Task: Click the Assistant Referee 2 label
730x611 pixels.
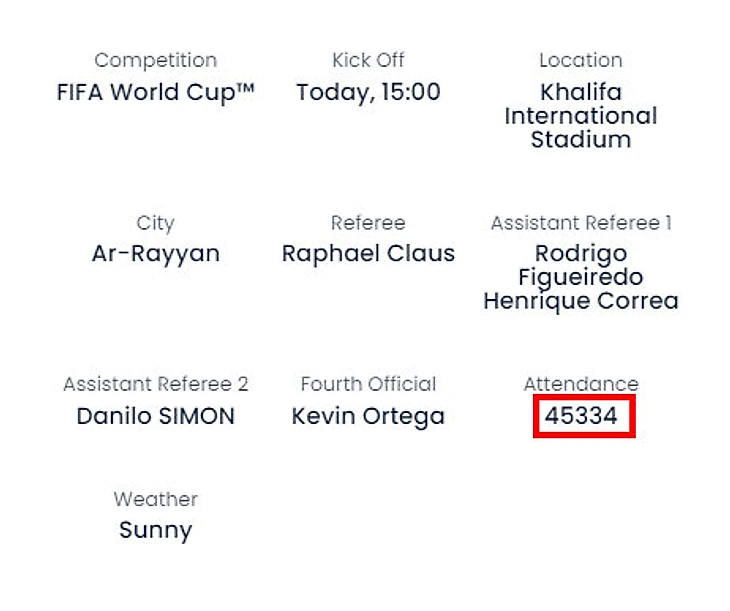Action: point(155,384)
